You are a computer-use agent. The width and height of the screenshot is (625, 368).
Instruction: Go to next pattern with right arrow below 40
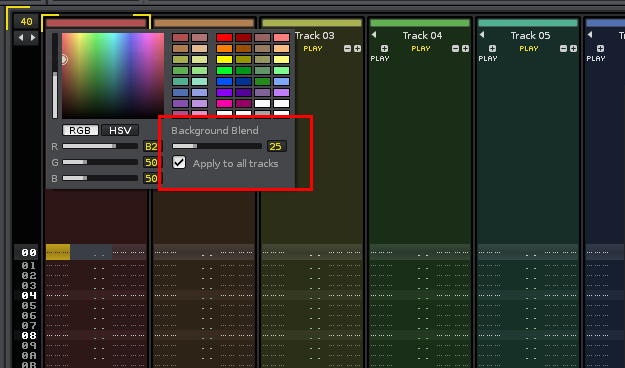tap(33, 38)
